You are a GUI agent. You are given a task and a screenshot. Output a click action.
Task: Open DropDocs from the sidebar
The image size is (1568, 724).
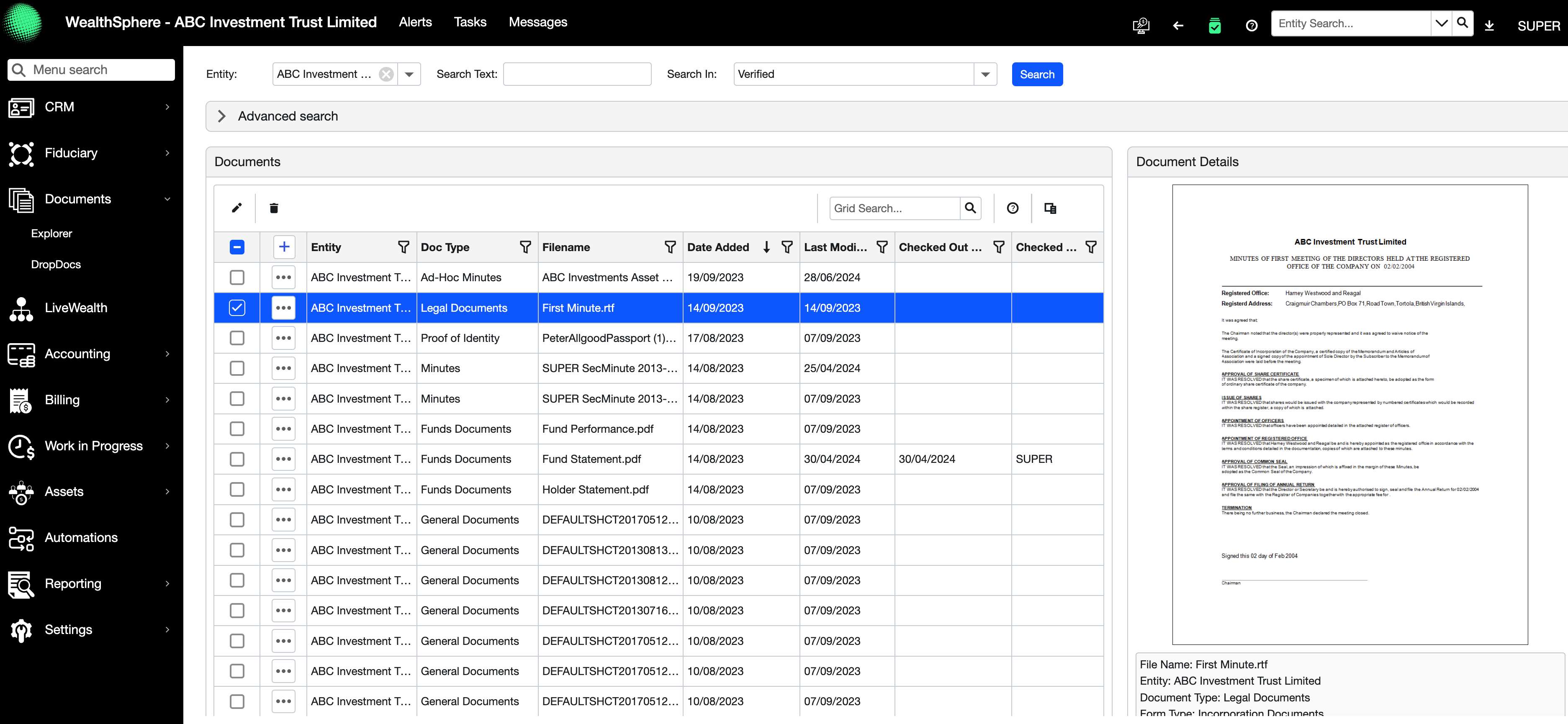56,264
